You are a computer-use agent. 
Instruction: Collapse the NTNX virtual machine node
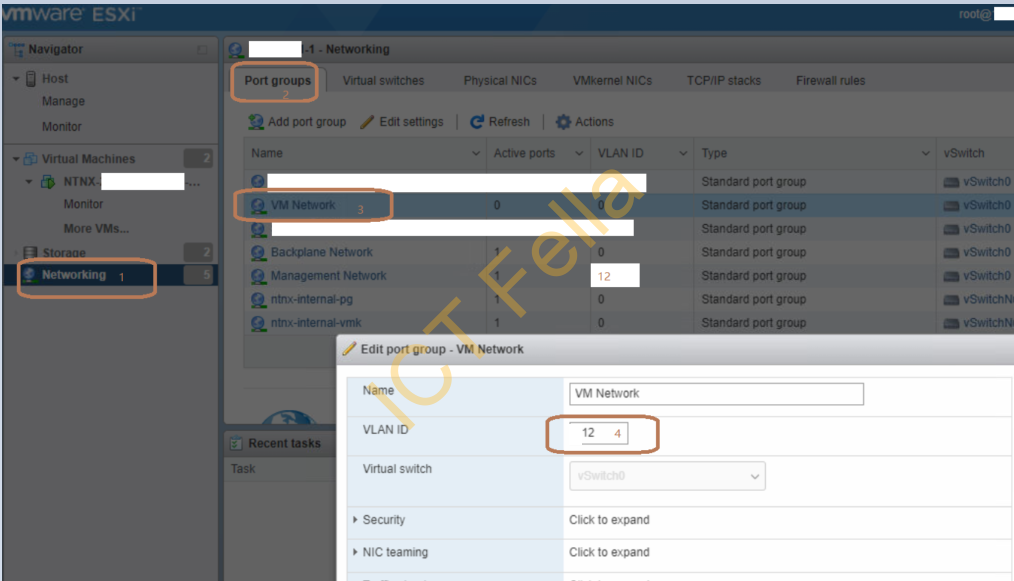point(29,182)
